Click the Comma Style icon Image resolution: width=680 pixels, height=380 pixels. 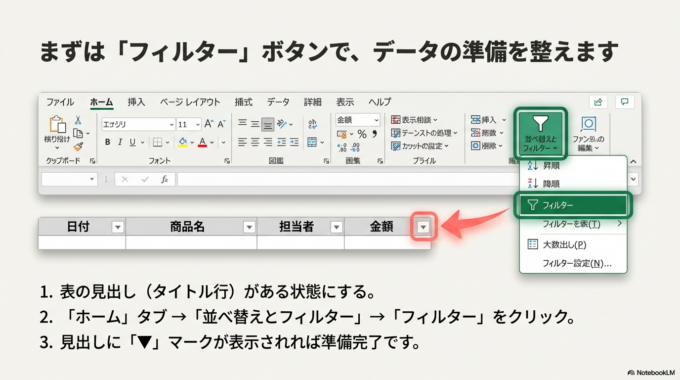375,134
